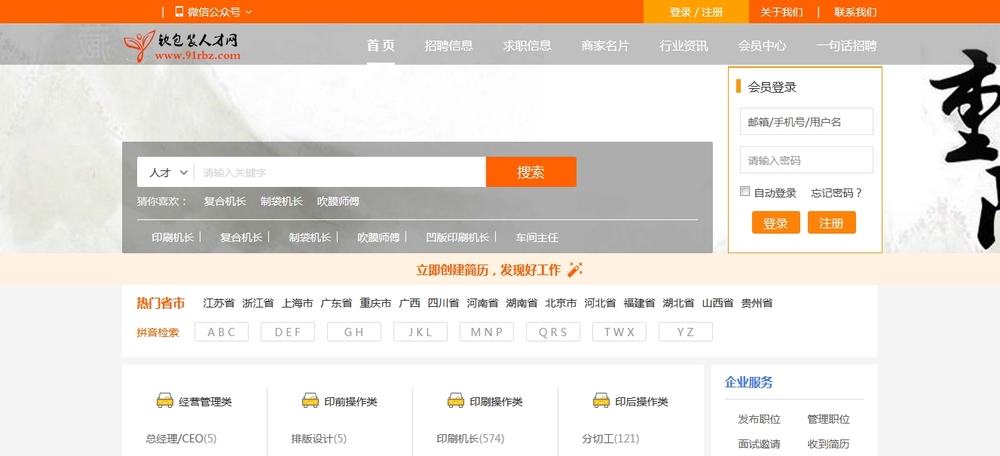Click the orange 登录 button in the login box
This screenshot has width=1000, height=456.
point(776,223)
